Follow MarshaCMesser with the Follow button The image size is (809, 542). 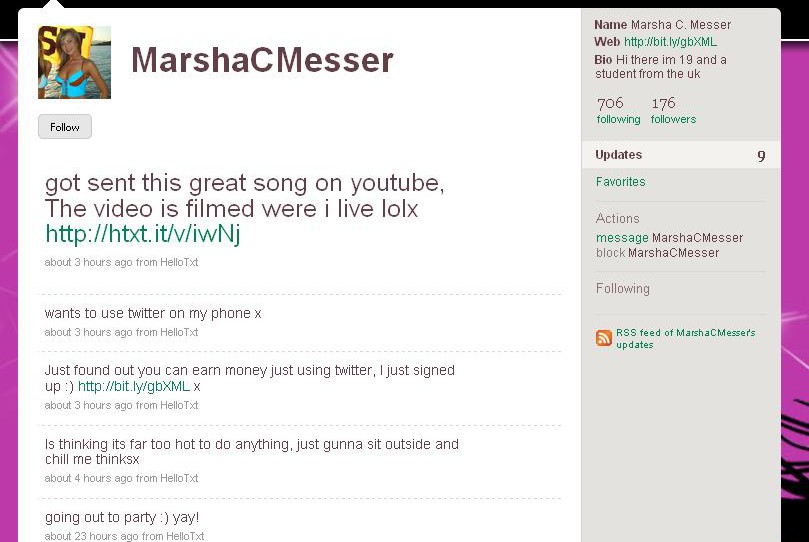[x=65, y=127]
